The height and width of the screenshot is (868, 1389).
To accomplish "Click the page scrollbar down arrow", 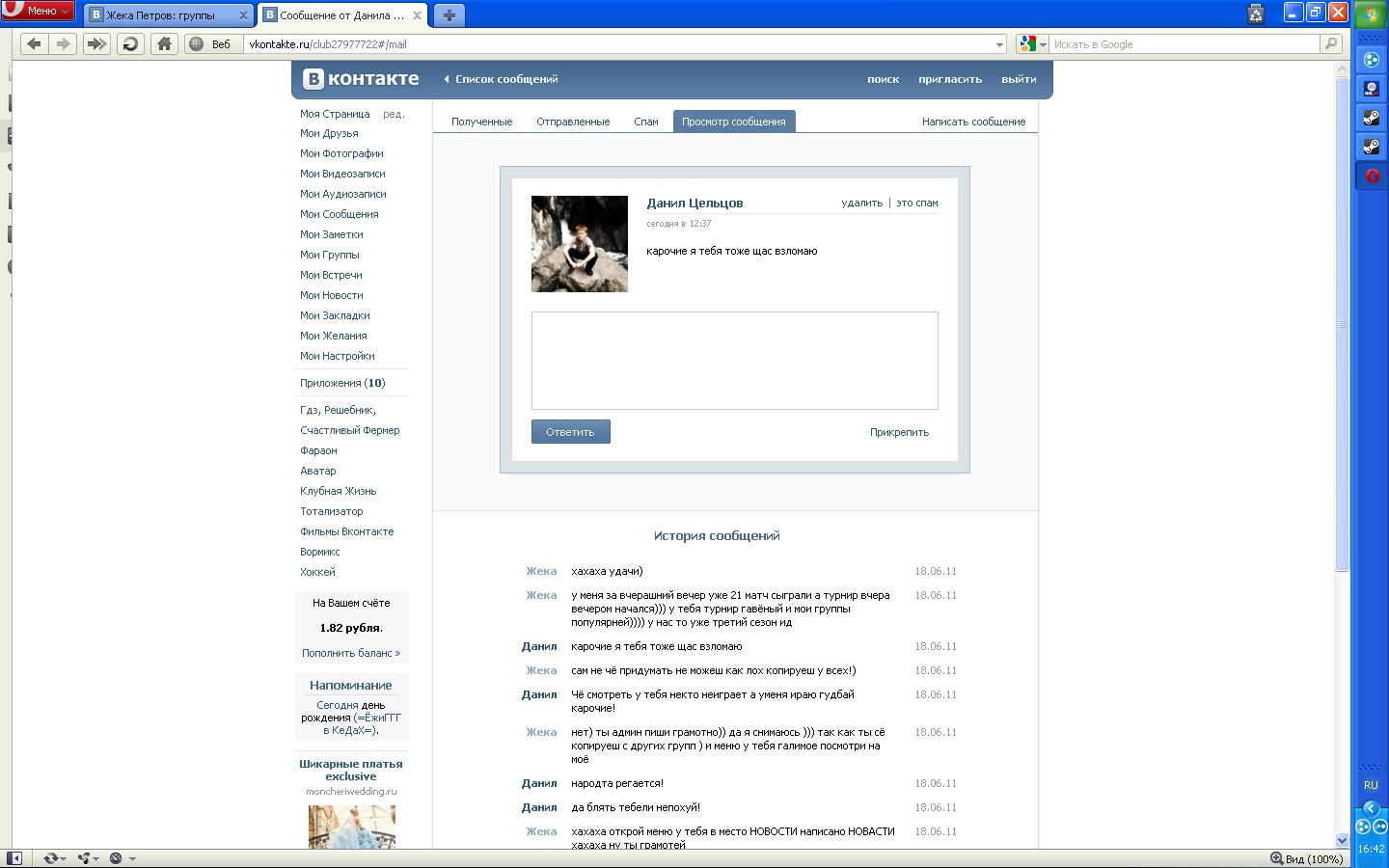I will tap(1342, 840).
